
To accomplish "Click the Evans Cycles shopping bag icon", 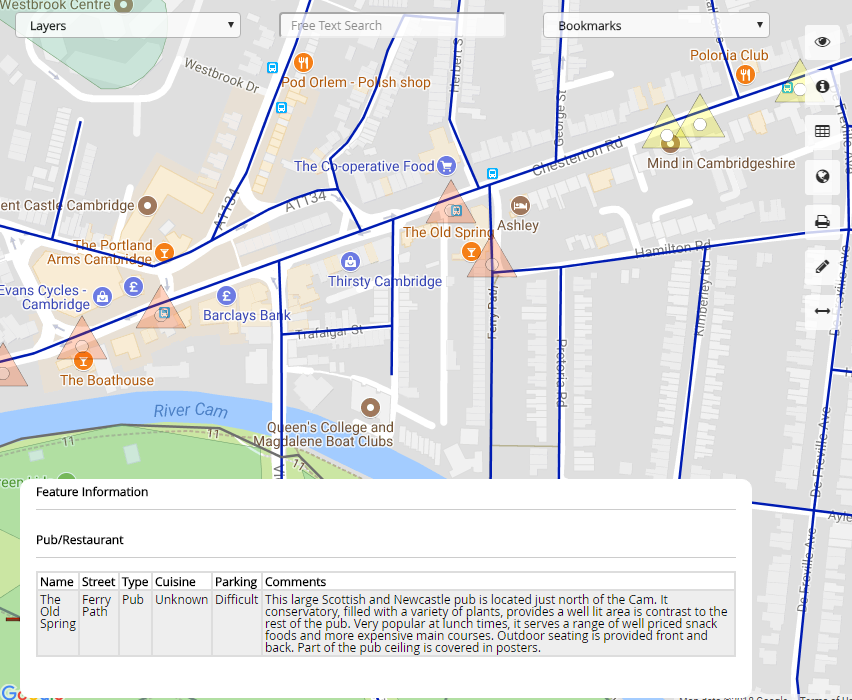I will click(x=102, y=297).
